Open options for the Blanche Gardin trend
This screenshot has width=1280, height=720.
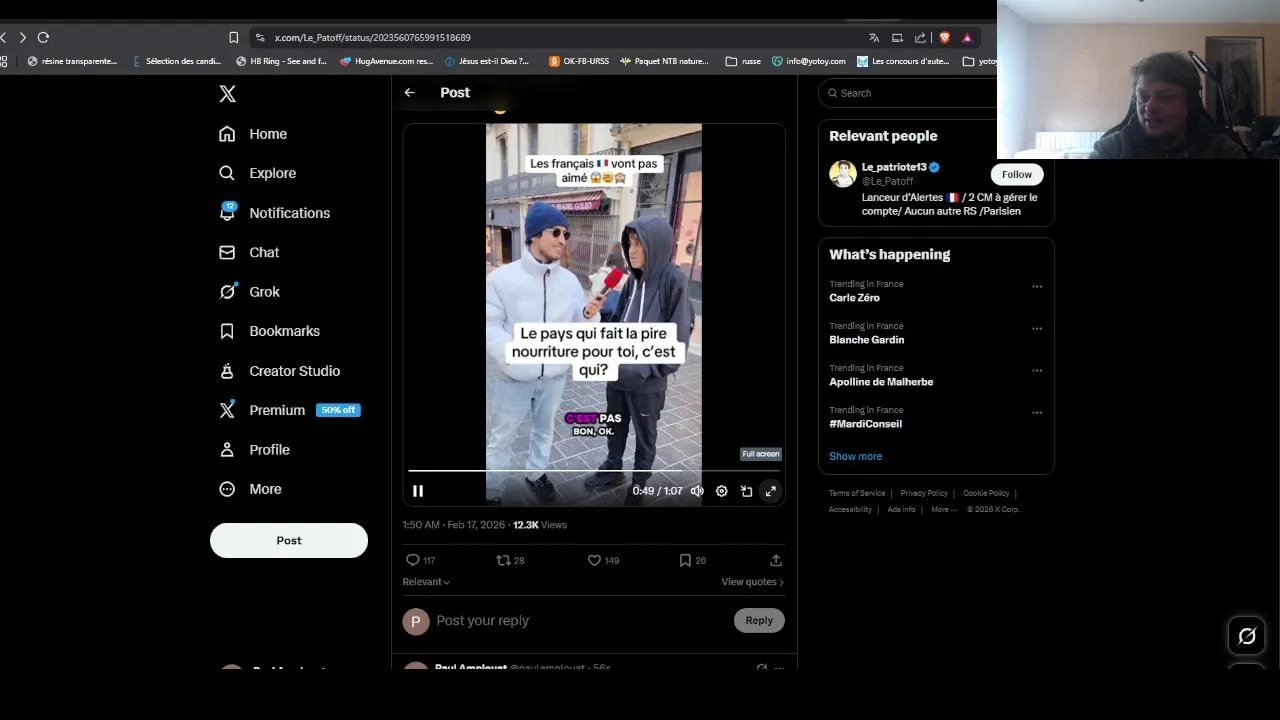1037,328
